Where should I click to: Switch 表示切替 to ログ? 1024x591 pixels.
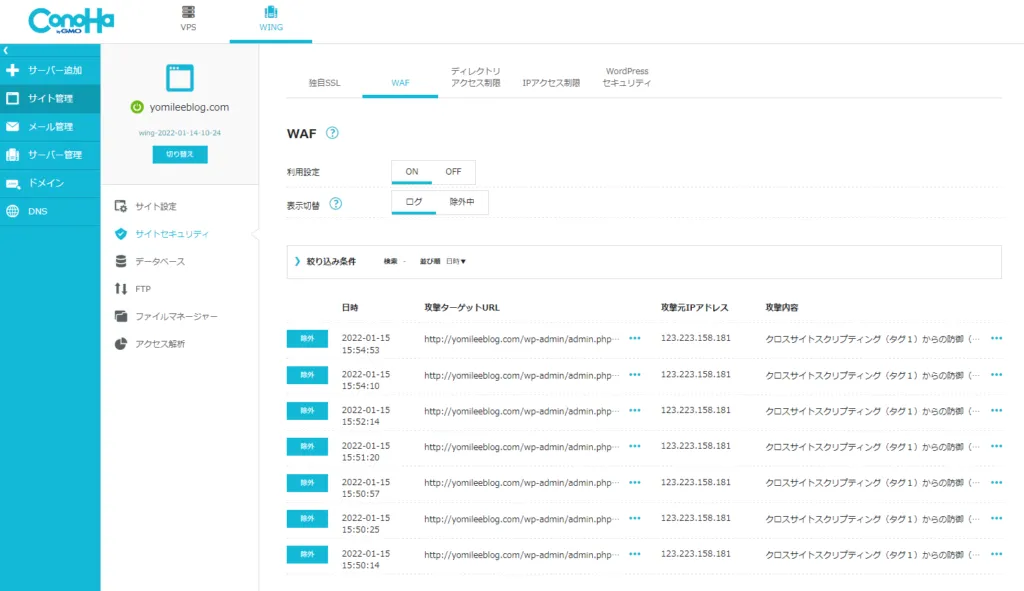click(414, 202)
